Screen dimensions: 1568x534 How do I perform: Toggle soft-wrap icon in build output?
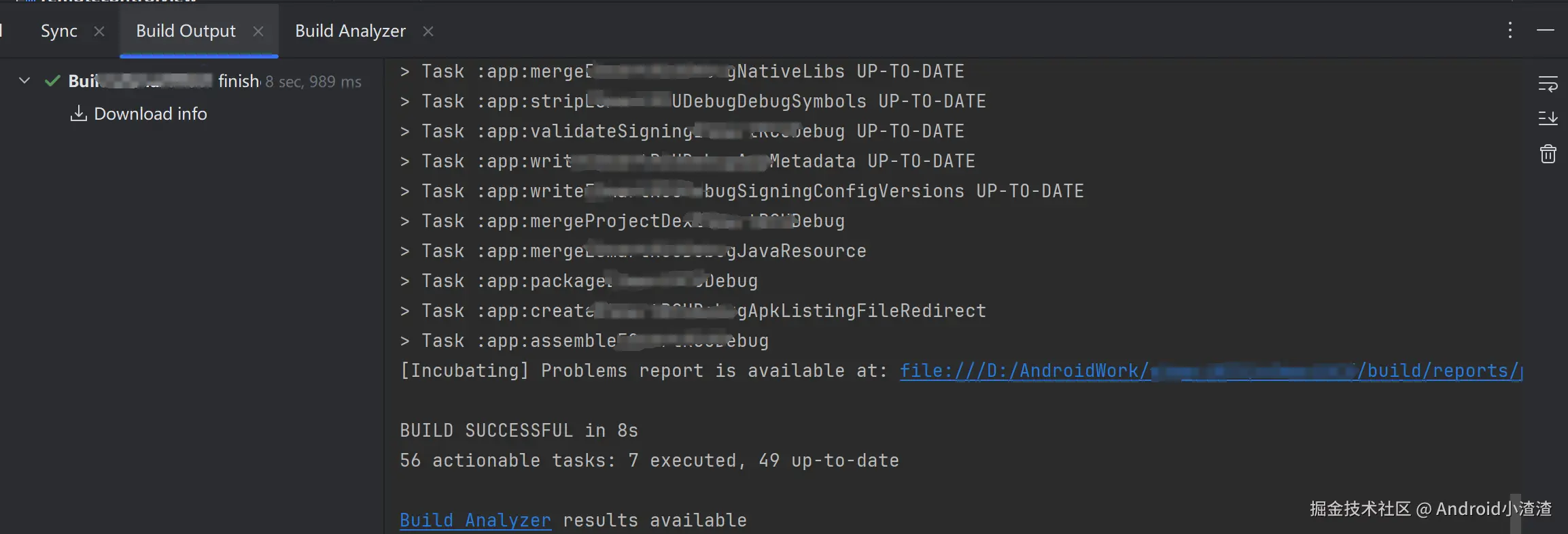(1548, 84)
